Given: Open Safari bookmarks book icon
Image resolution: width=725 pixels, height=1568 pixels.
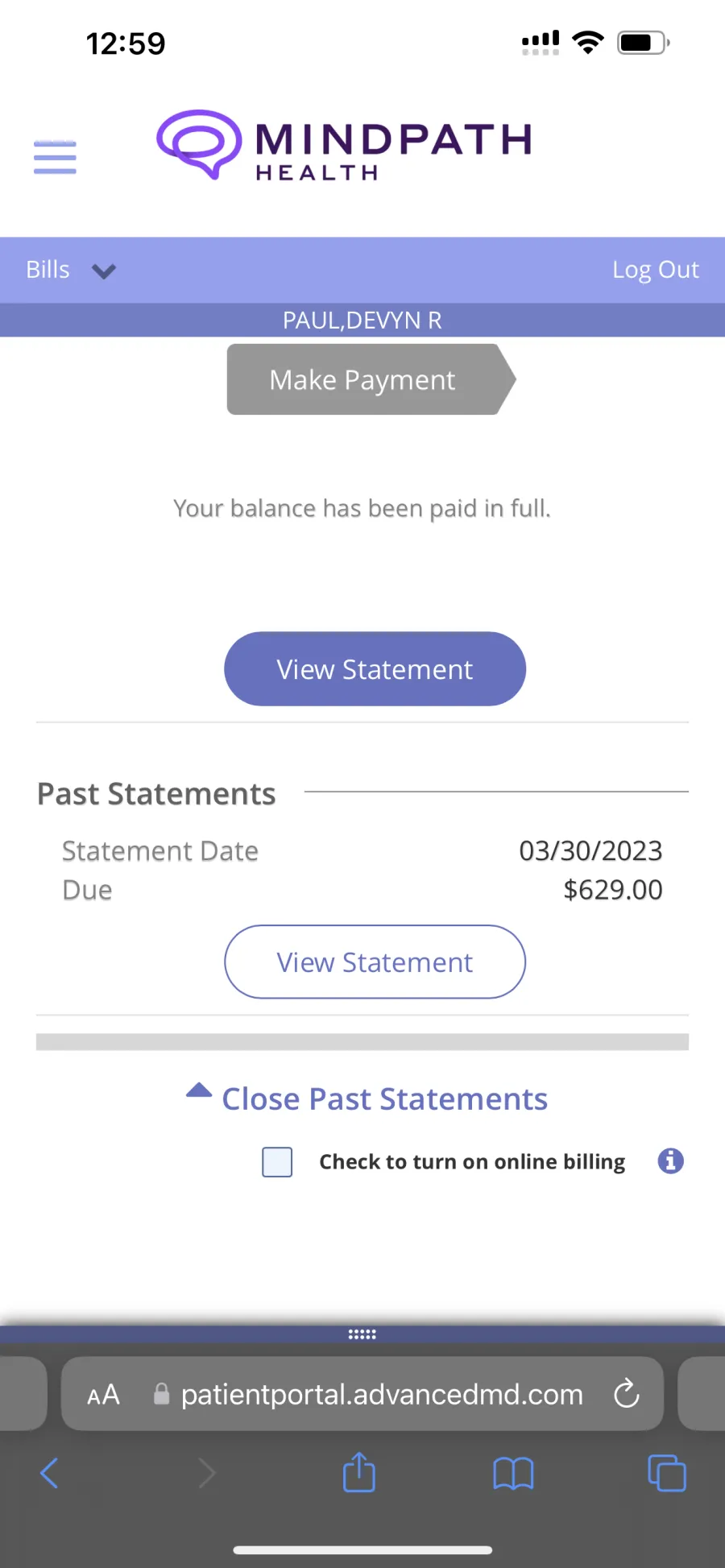Looking at the screenshot, I should tap(513, 1474).
